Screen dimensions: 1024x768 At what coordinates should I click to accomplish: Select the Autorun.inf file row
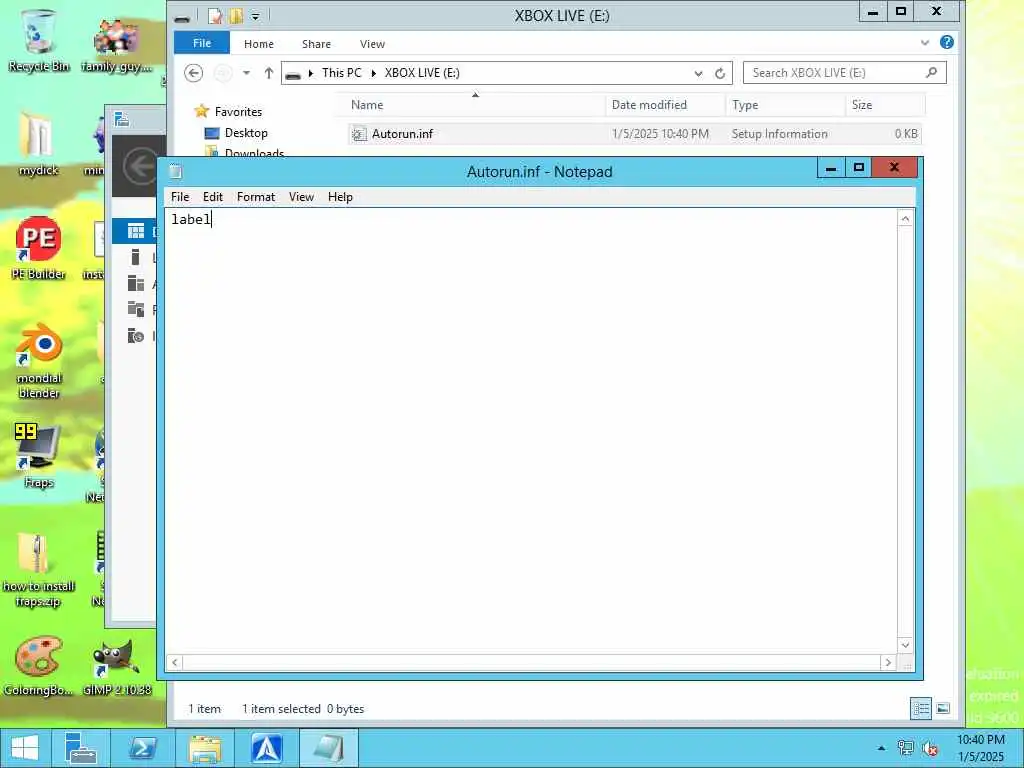click(x=635, y=134)
